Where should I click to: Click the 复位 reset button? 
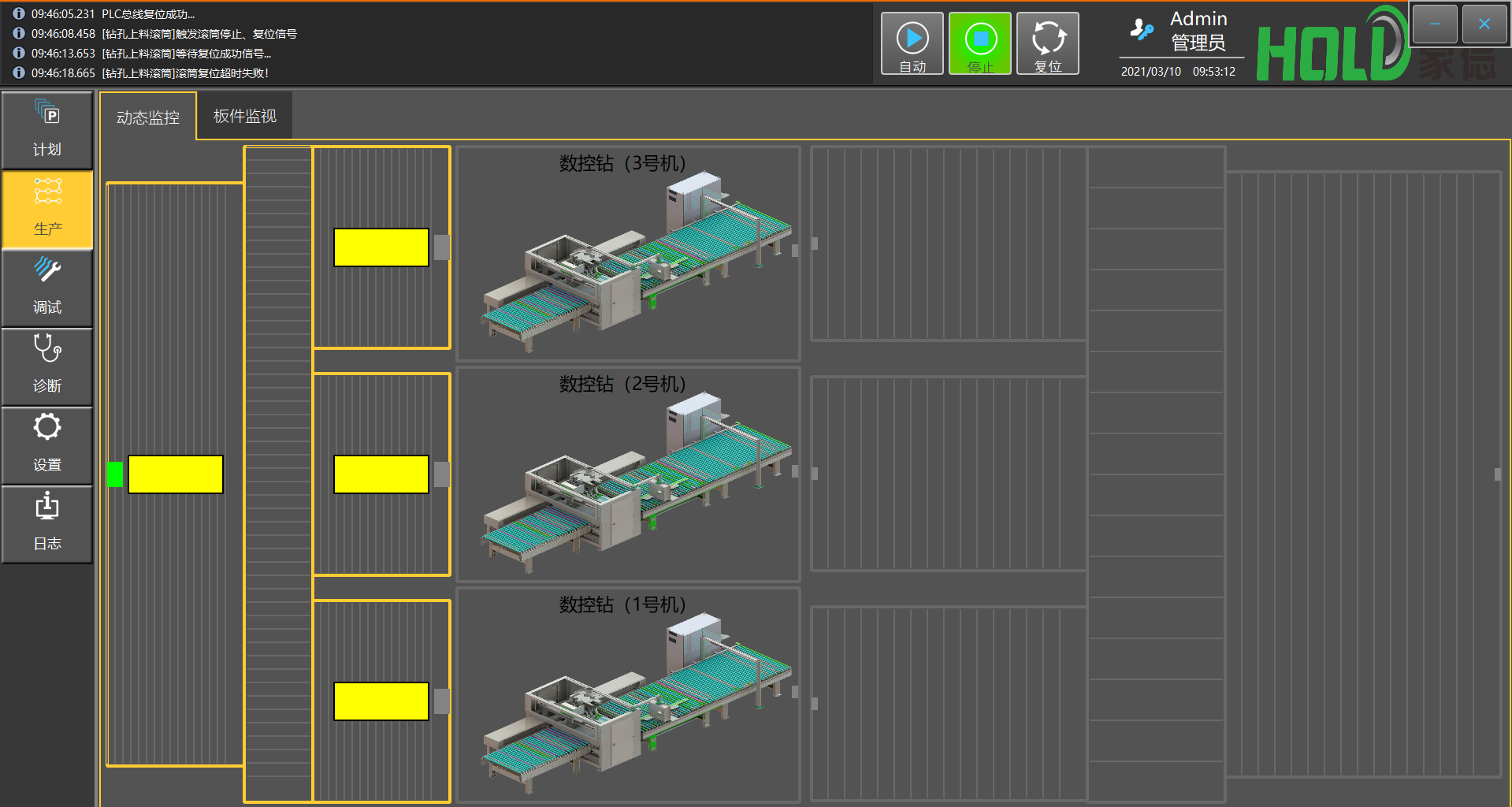tap(1047, 44)
